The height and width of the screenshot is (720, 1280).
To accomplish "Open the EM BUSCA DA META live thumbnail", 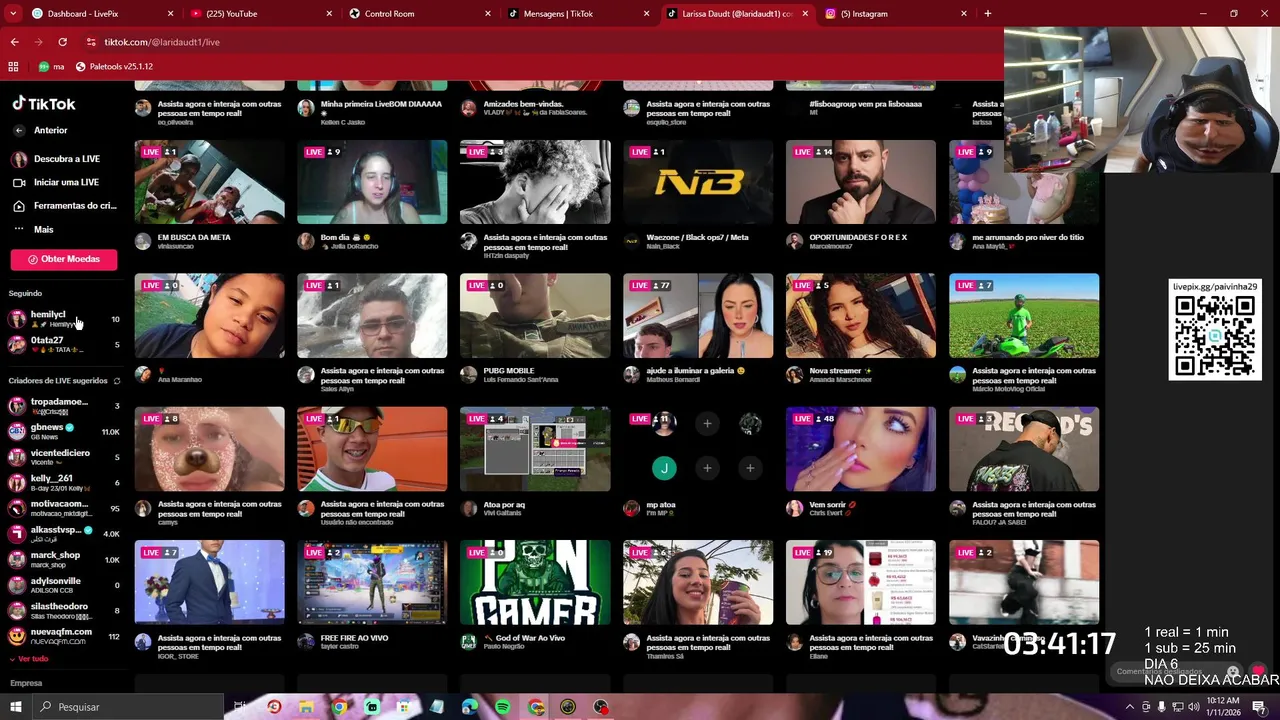I will click(210, 182).
